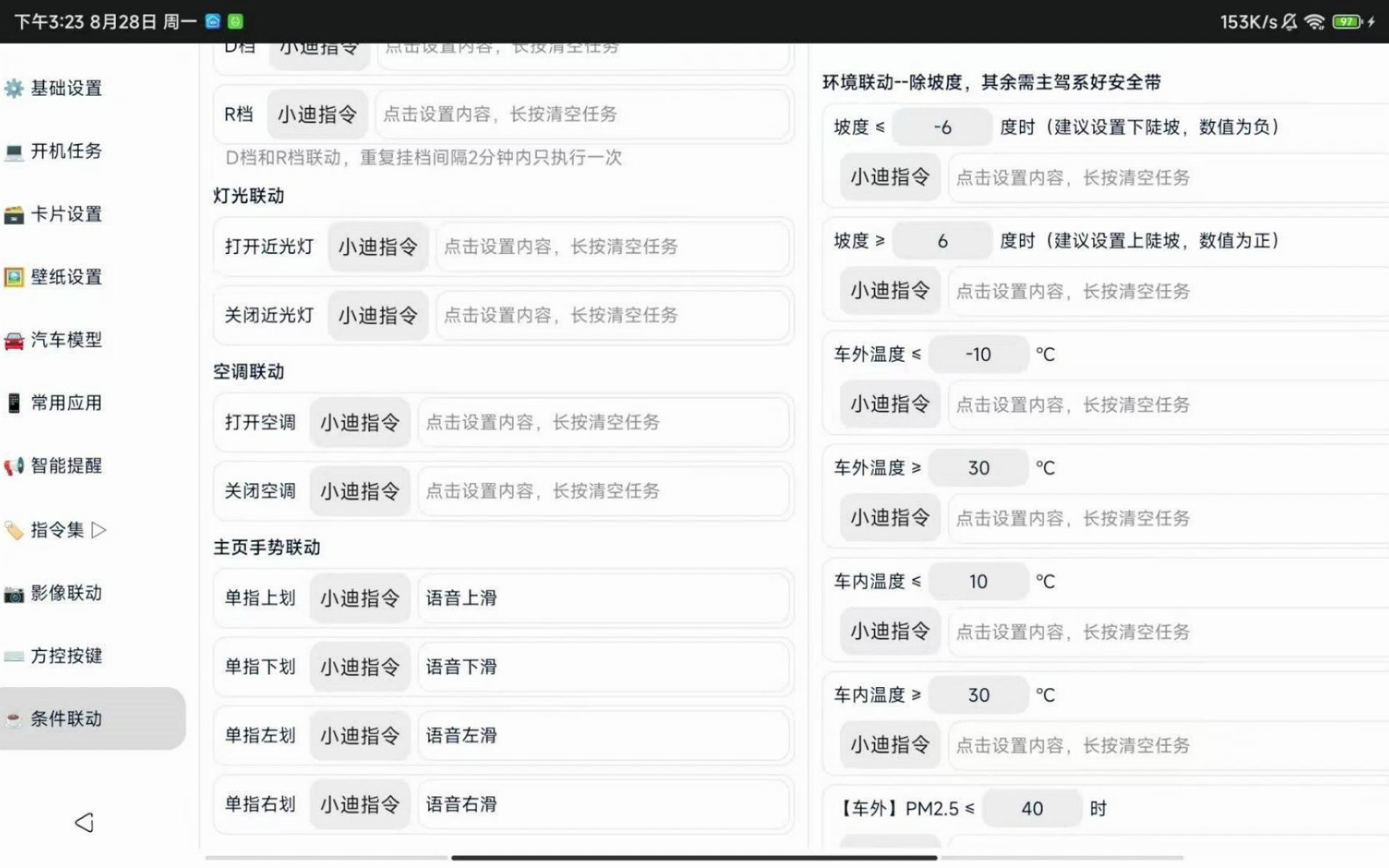Open the 方控按键 keyboard icon
The width and height of the screenshot is (1389, 868).
(x=14, y=656)
